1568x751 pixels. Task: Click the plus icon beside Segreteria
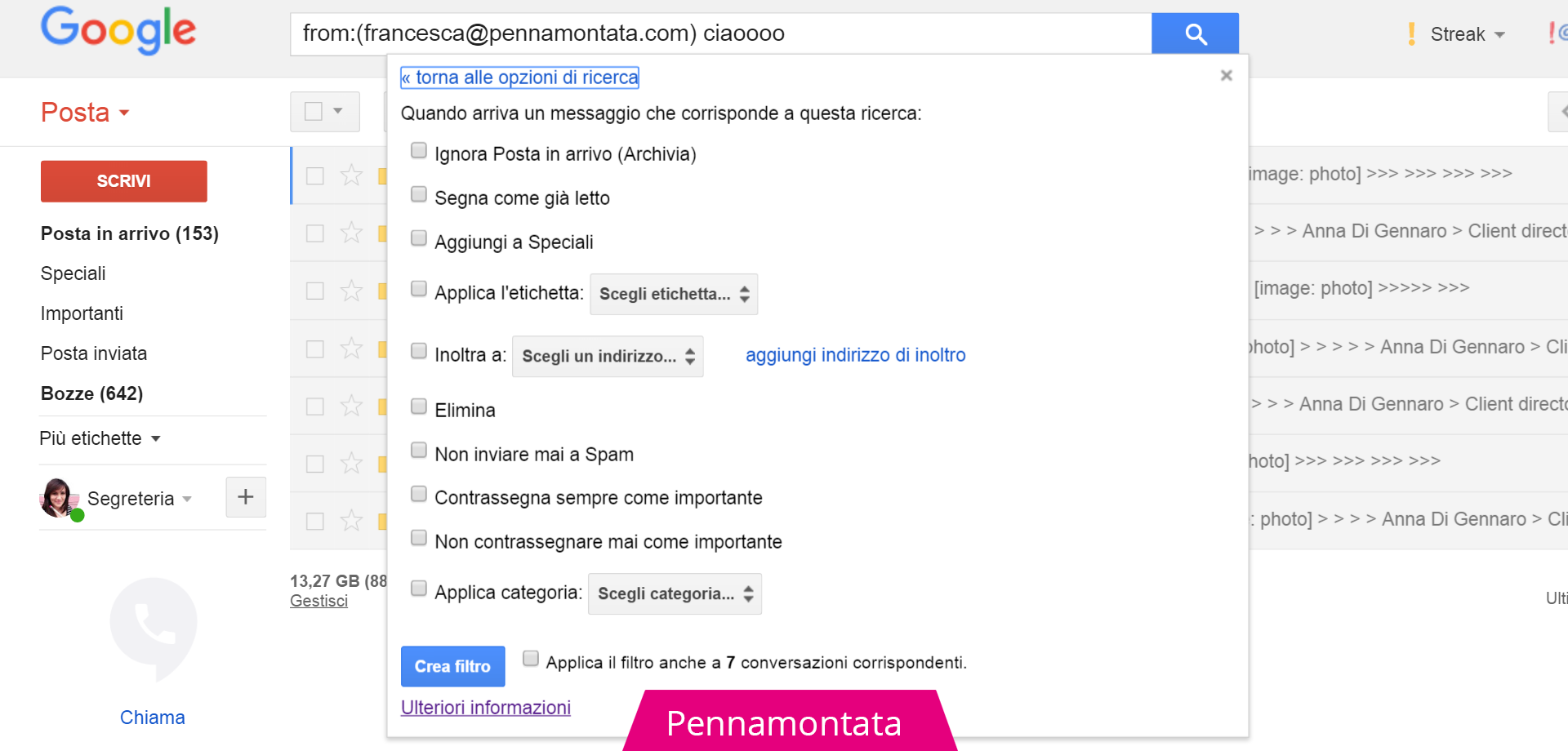coord(246,497)
